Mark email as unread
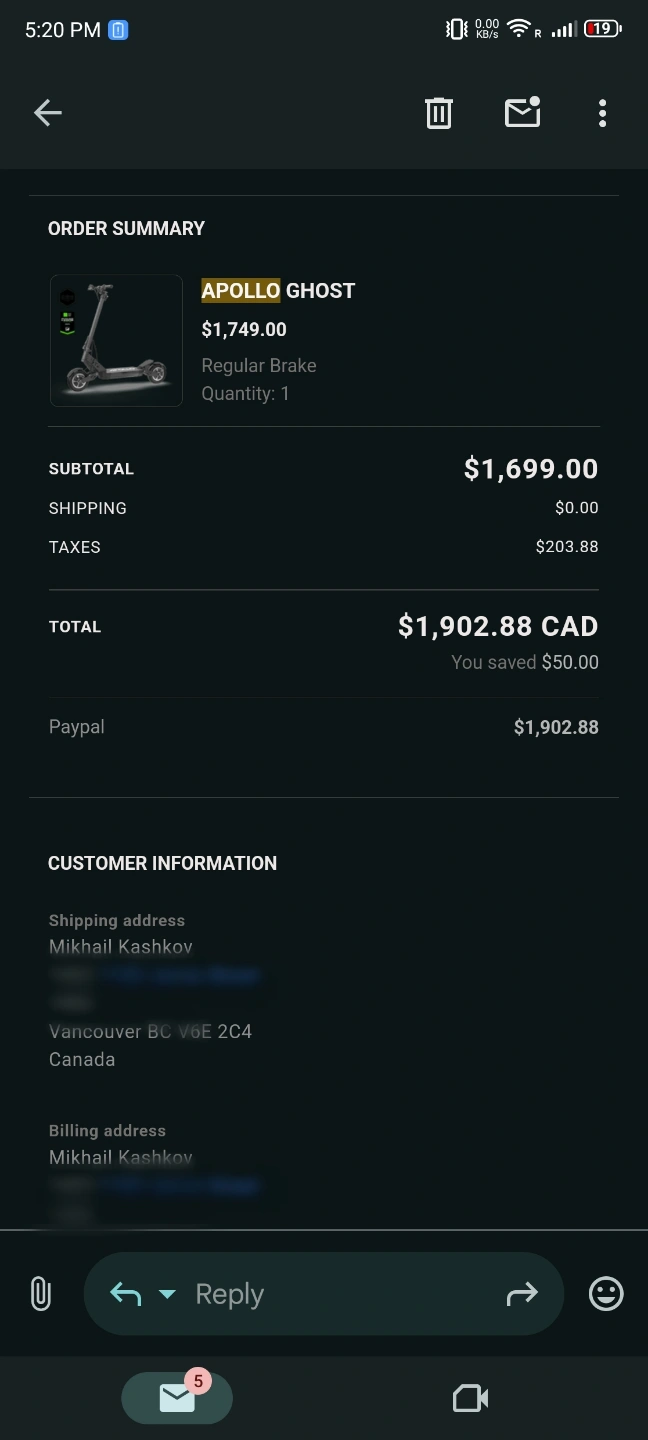Viewport: 648px width, 1440px height. (522, 113)
